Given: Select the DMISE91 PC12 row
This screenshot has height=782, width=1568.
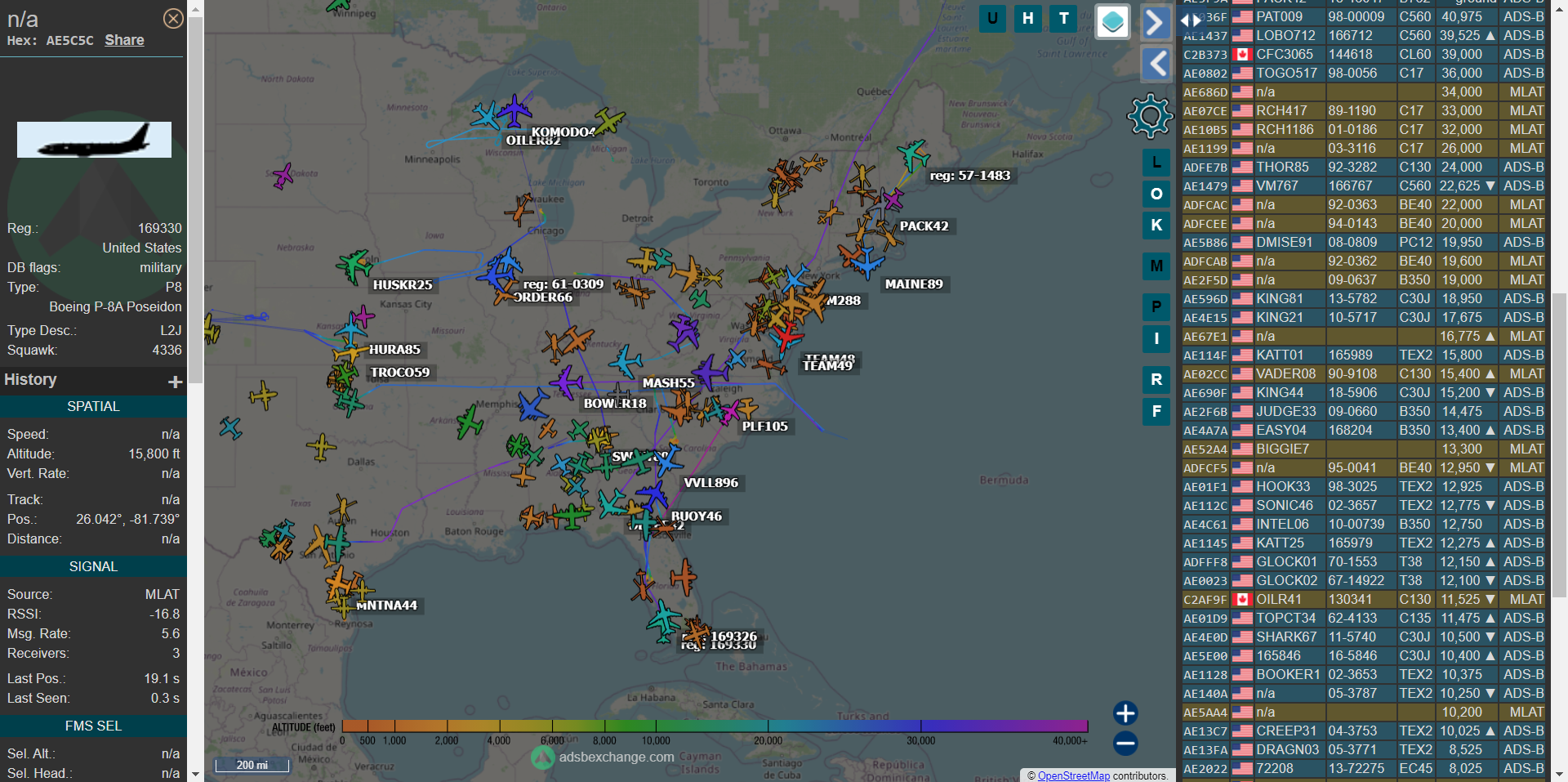Looking at the screenshot, I should click(1363, 242).
